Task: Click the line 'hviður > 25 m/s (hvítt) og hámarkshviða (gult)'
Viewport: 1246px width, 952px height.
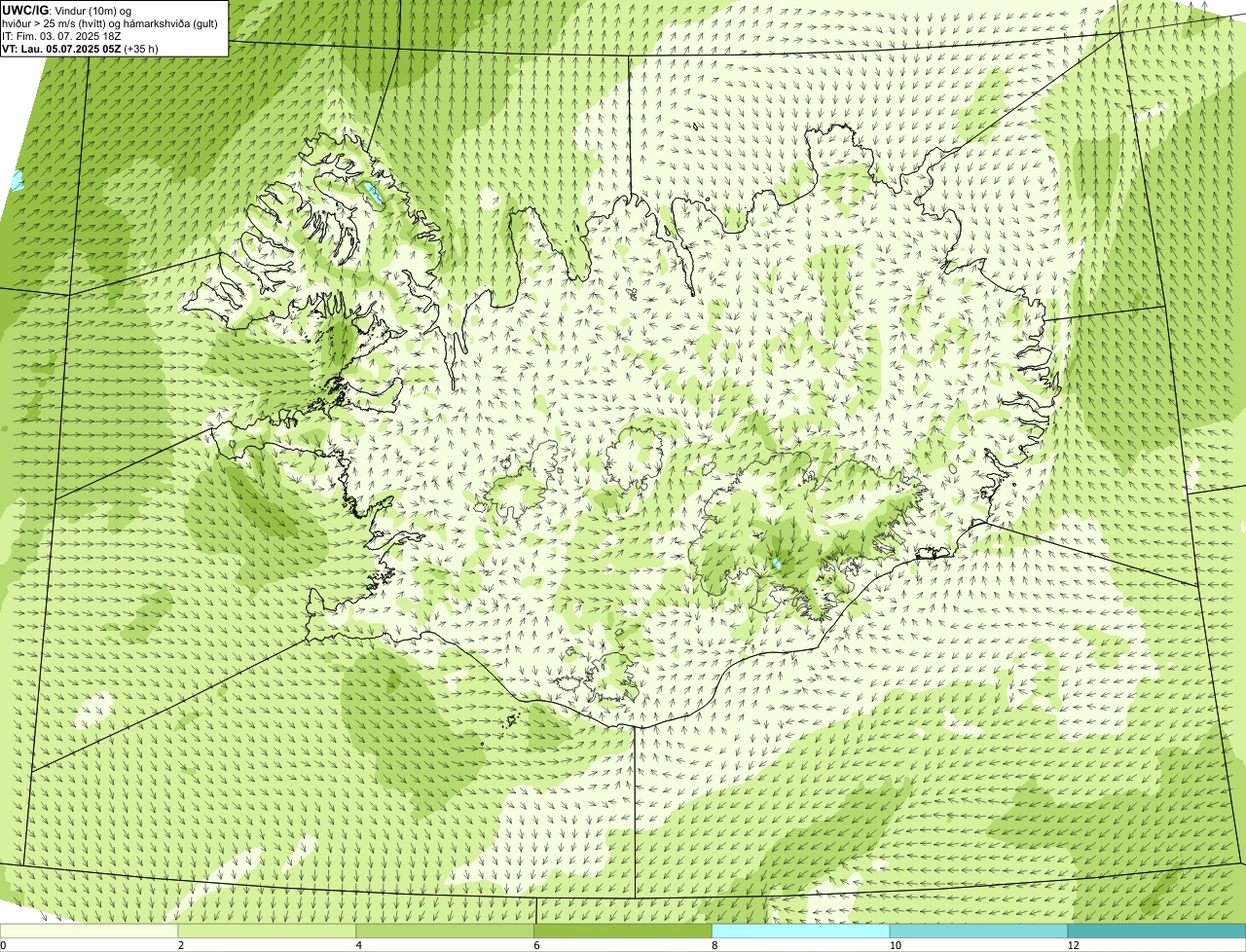Action: [110, 23]
